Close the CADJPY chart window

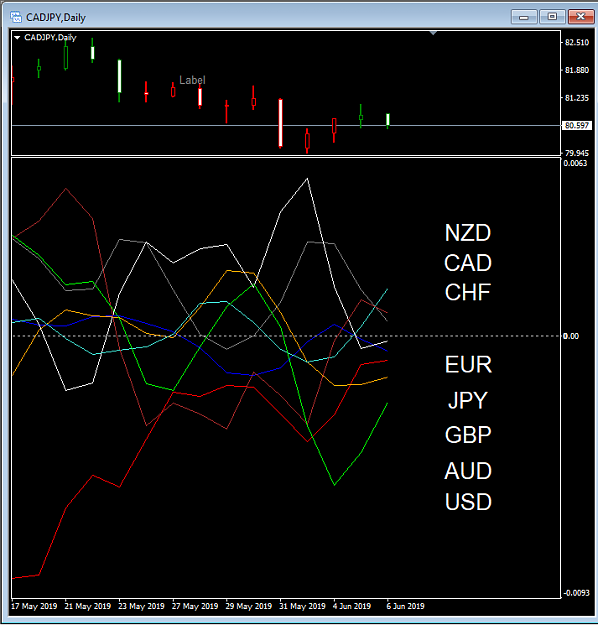581,17
